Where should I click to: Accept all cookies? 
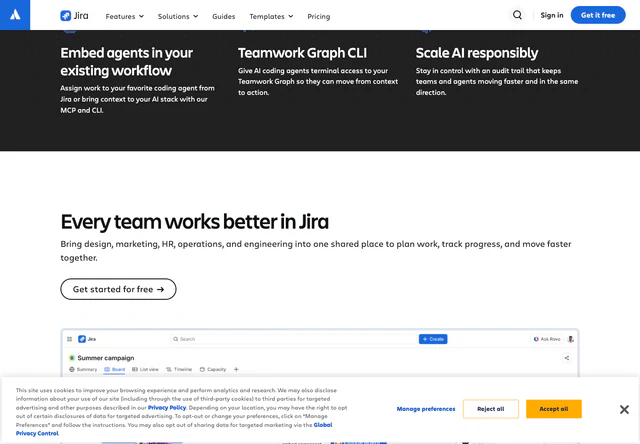pyautogui.click(x=553, y=409)
